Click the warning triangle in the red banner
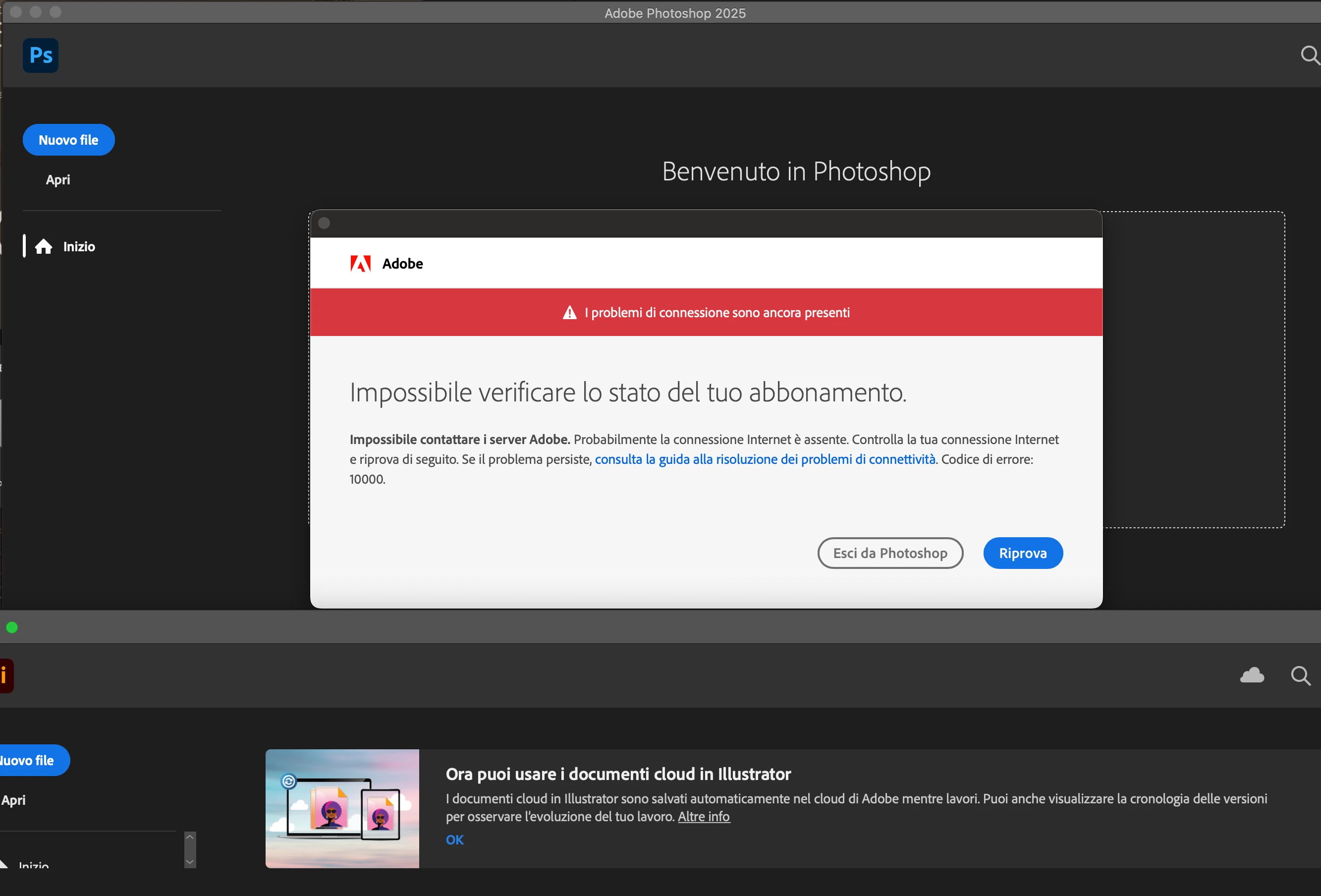 569,313
